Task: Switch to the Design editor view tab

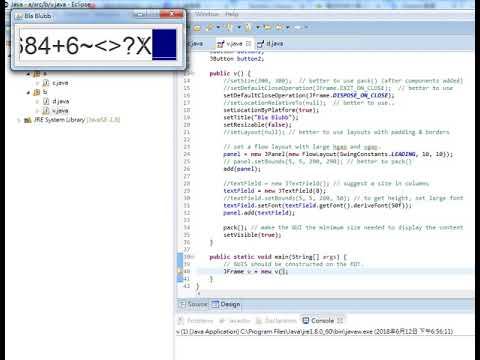Action: (x=226, y=304)
